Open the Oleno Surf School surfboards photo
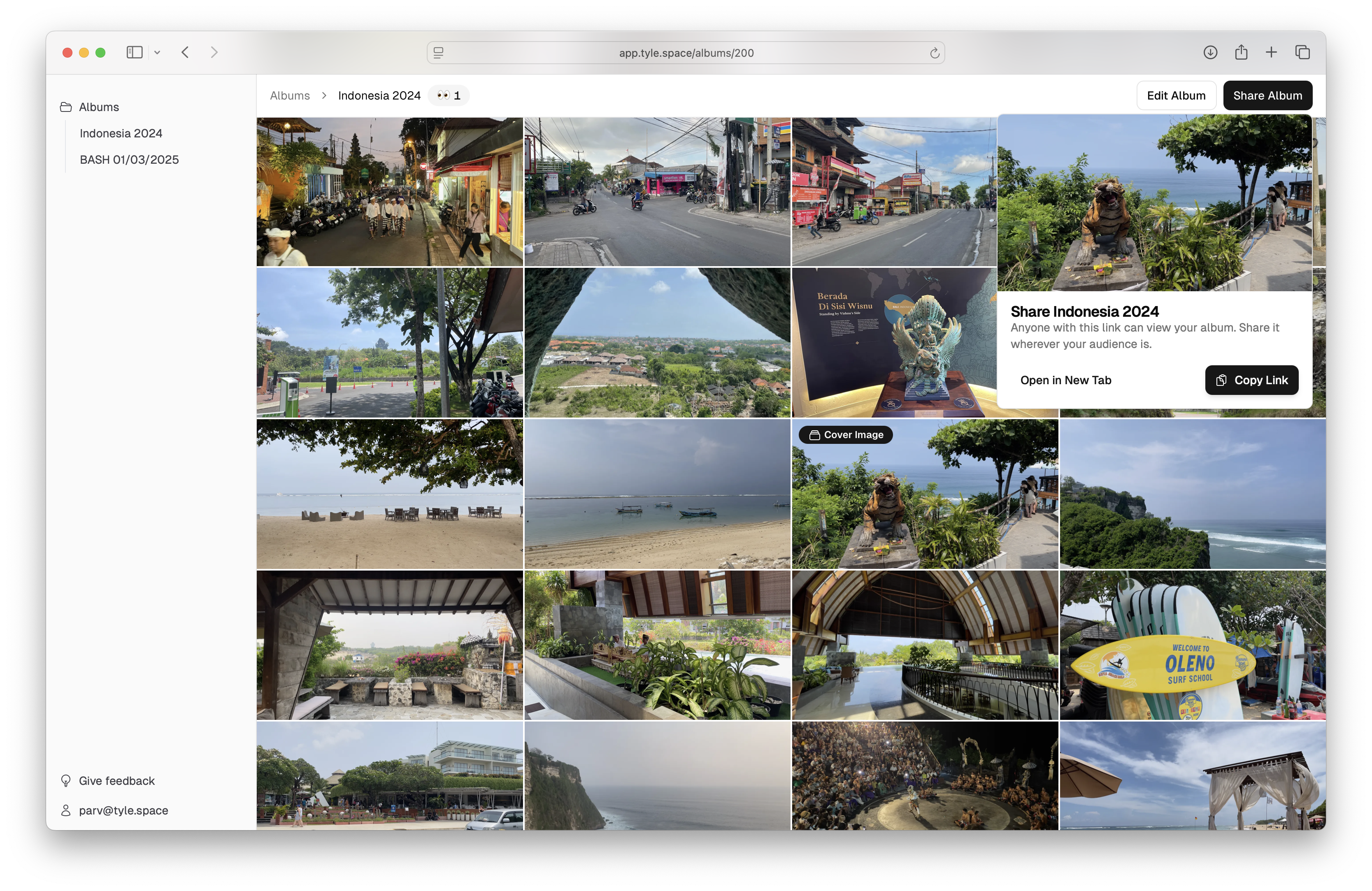The height and width of the screenshot is (891, 1372). [x=1193, y=645]
